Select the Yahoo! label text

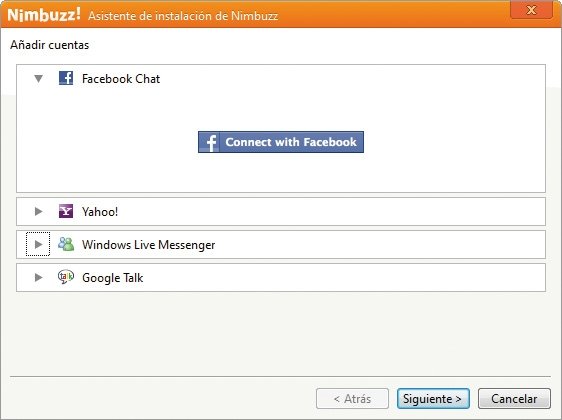(x=100, y=212)
